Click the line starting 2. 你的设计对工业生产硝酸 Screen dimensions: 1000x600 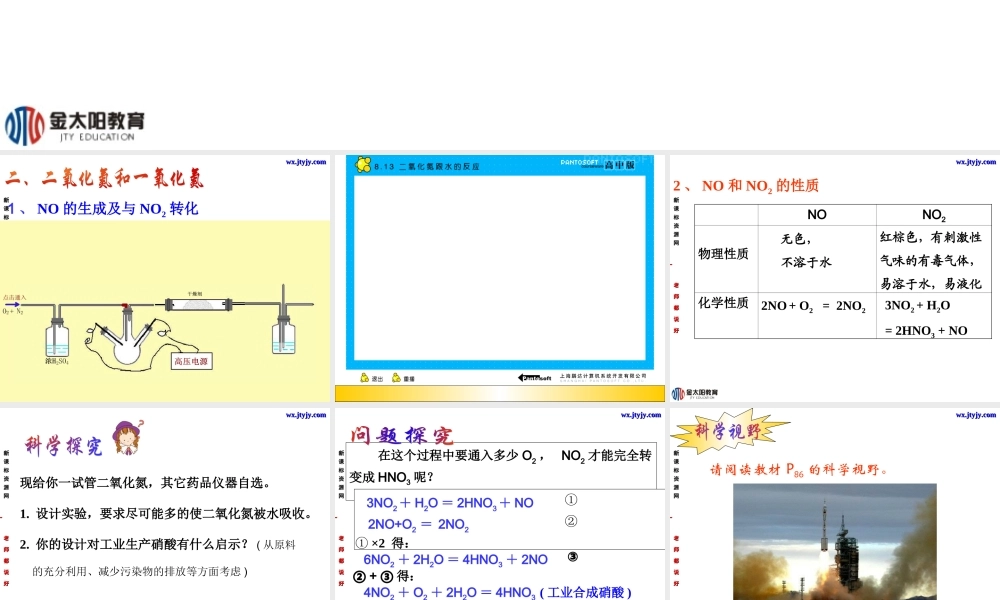[x=157, y=545]
